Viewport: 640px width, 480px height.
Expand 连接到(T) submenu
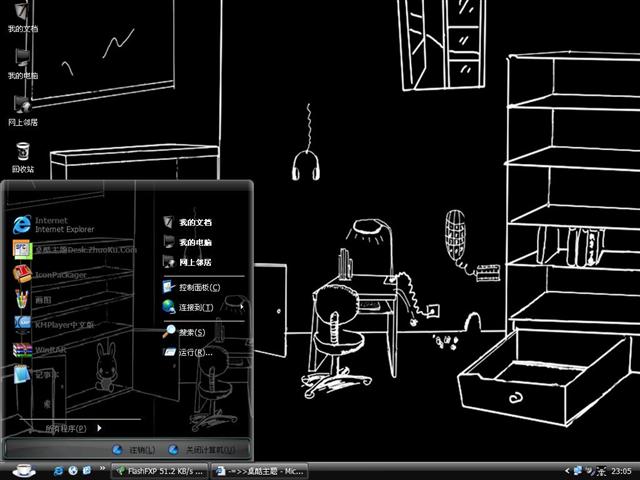coord(203,307)
